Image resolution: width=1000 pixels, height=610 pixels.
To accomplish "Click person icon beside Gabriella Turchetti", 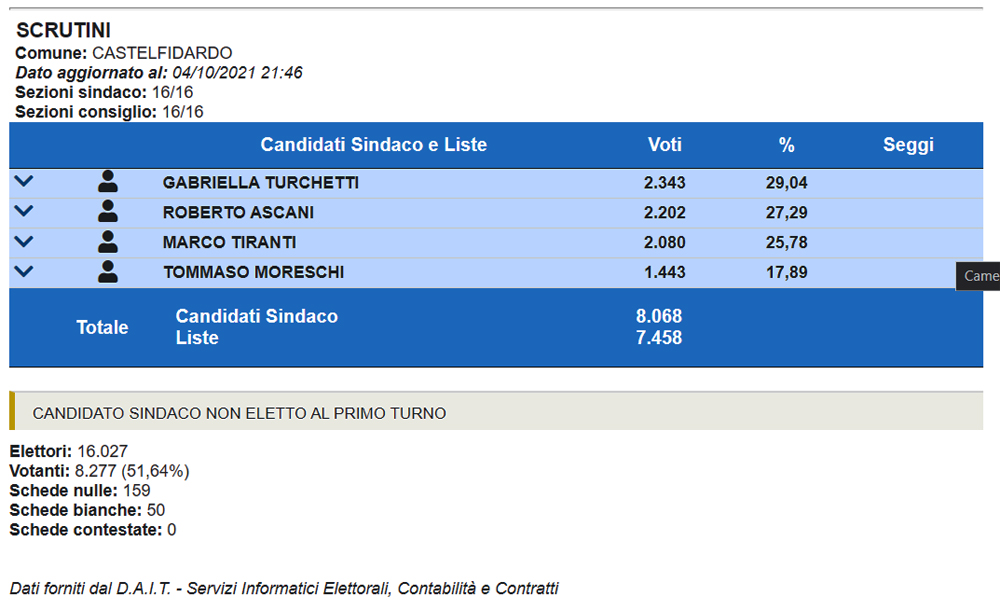I will coord(108,182).
